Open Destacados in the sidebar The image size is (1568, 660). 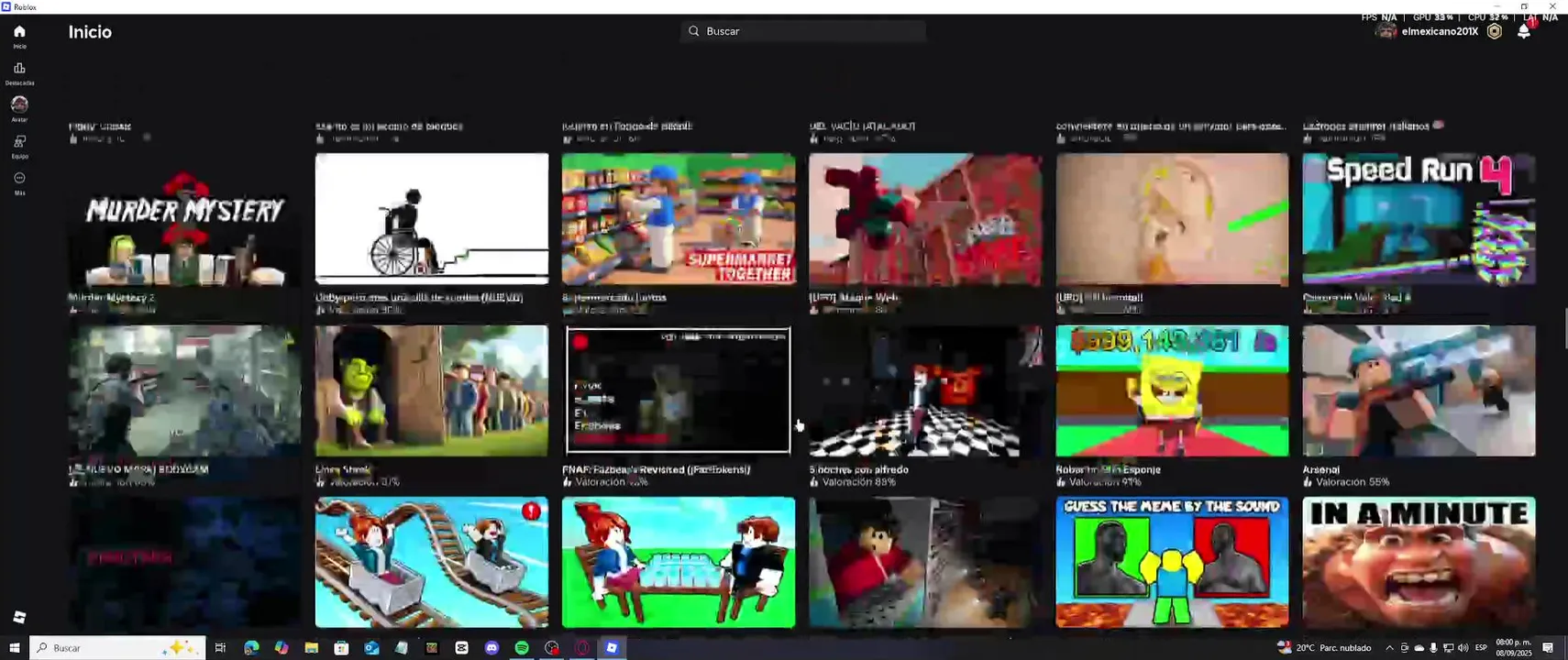[x=19, y=73]
